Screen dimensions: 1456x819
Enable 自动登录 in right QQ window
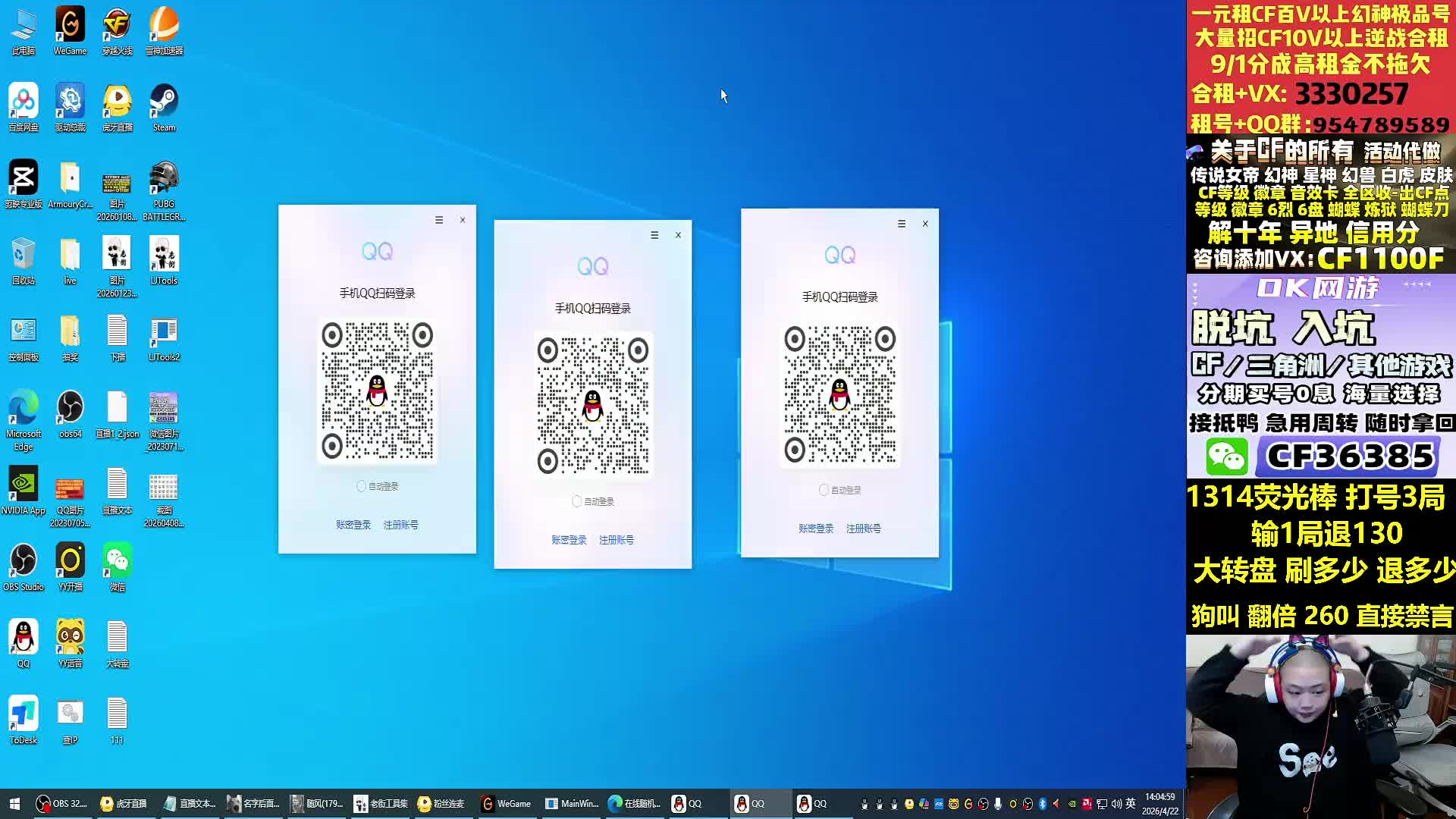(x=824, y=490)
